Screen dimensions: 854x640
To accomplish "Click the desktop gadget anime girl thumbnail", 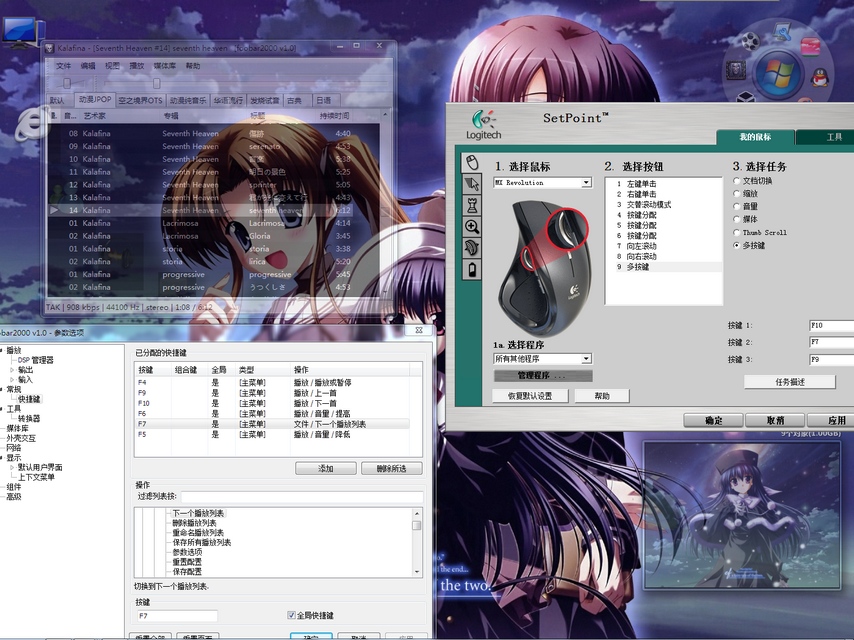I will tap(742, 515).
